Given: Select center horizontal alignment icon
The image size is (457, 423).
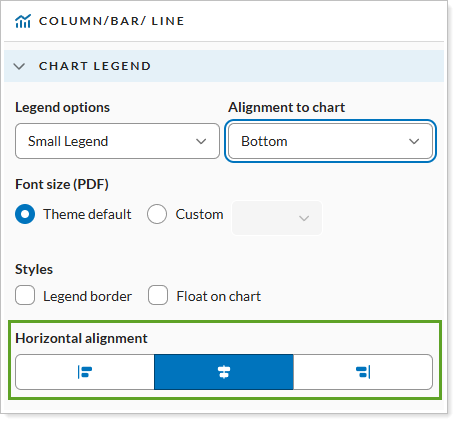Looking at the screenshot, I should [x=224, y=372].
